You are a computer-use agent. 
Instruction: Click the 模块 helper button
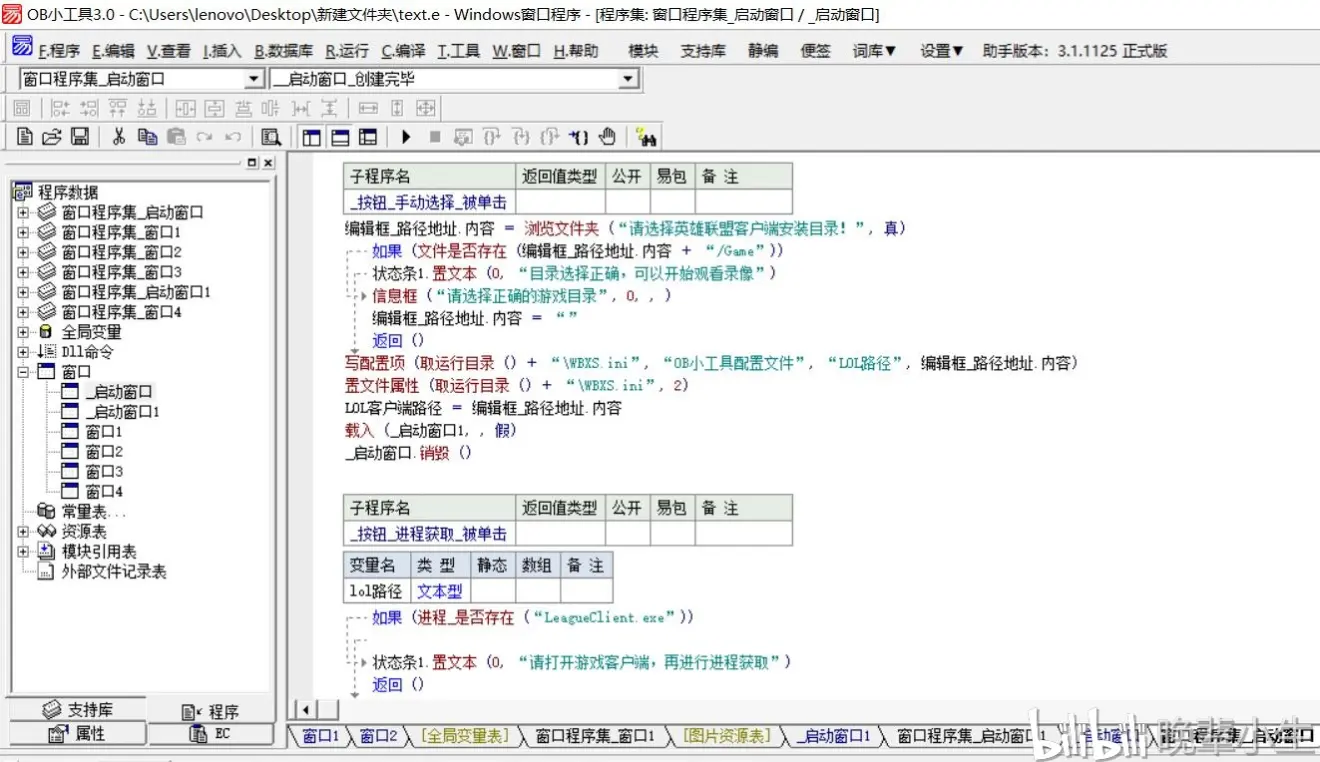[x=644, y=51]
